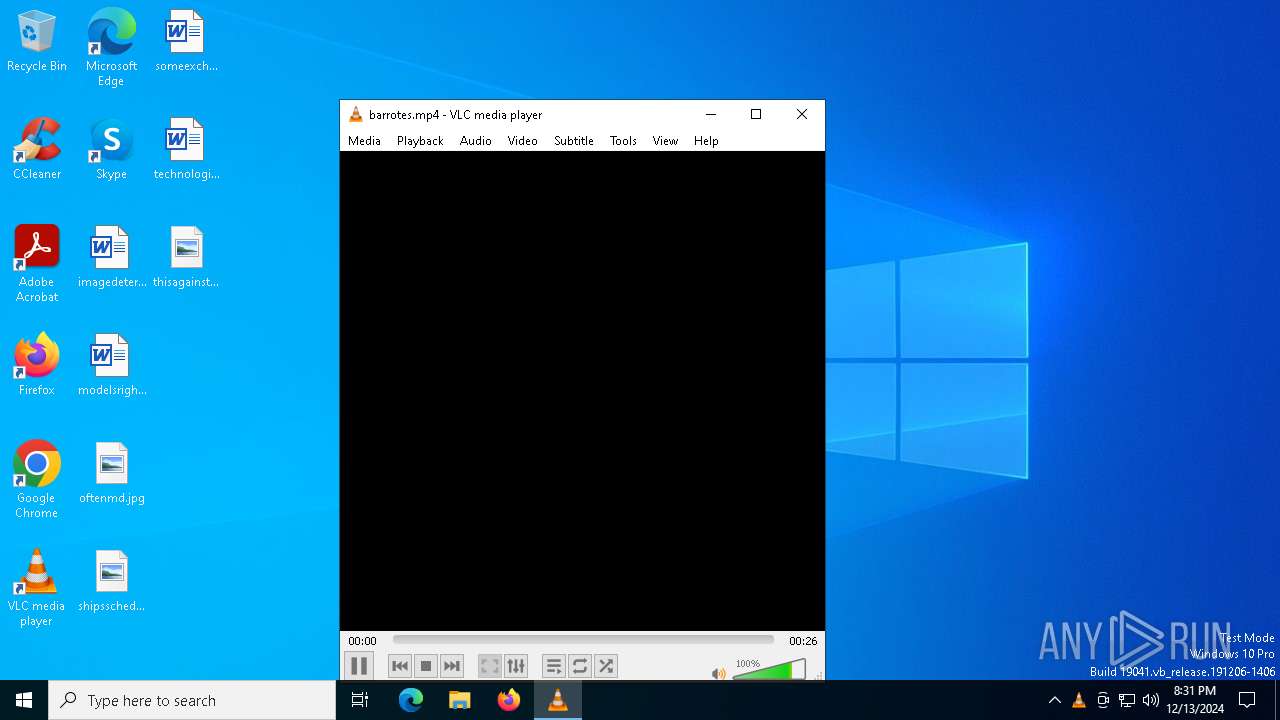Open the Subtitle menu
Image resolution: width=1280 pixels, height=720 pixels.
(x=574, y=141)
